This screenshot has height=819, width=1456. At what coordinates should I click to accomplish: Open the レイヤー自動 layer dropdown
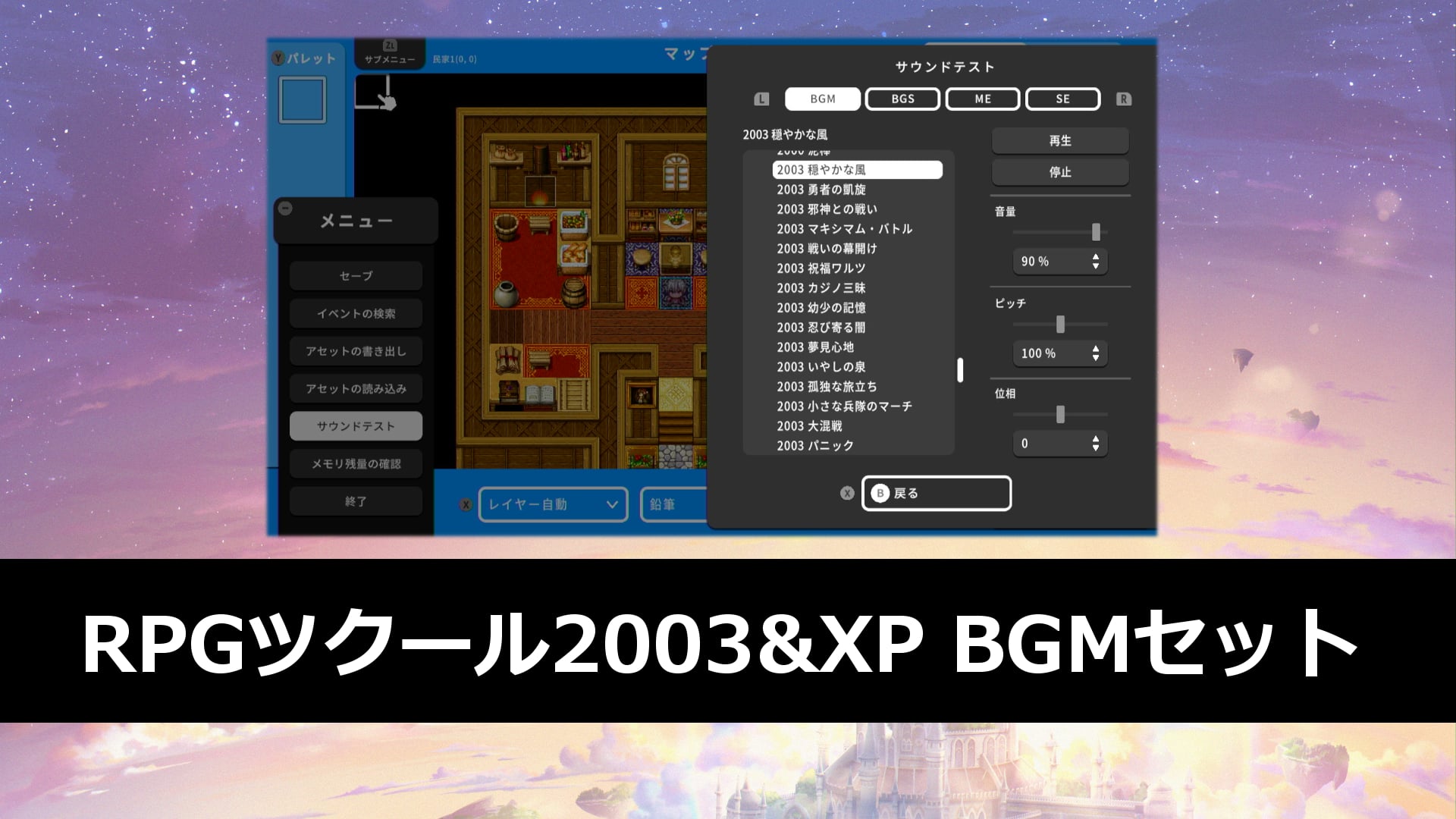554,504
